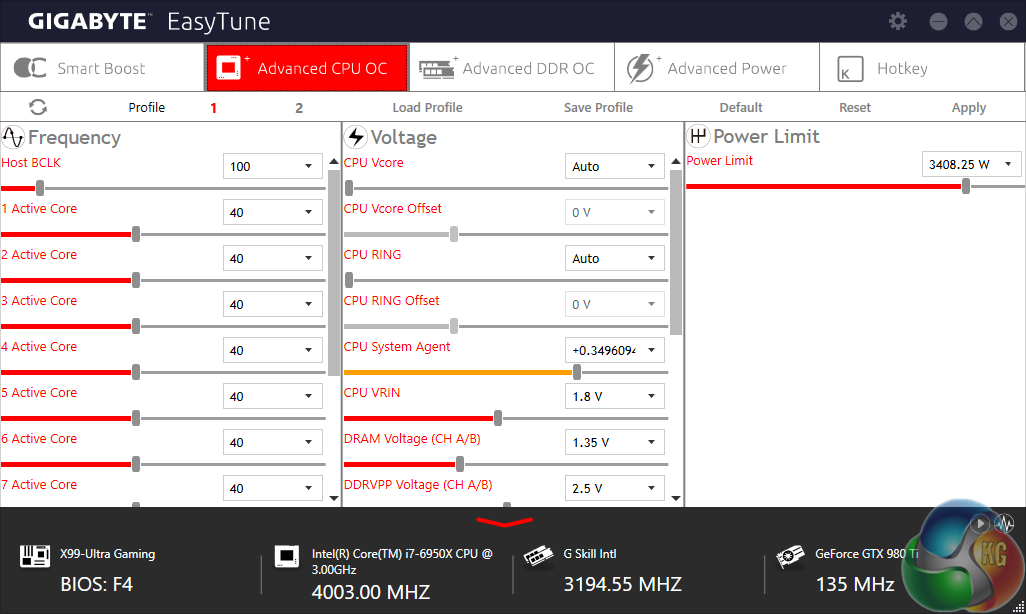
Task: Click the Power Limit section icon
Action: 698,136
